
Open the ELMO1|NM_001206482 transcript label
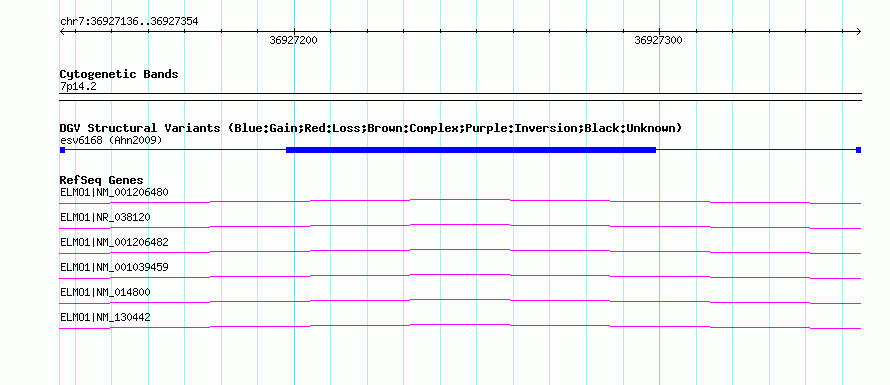coord(114,242)
